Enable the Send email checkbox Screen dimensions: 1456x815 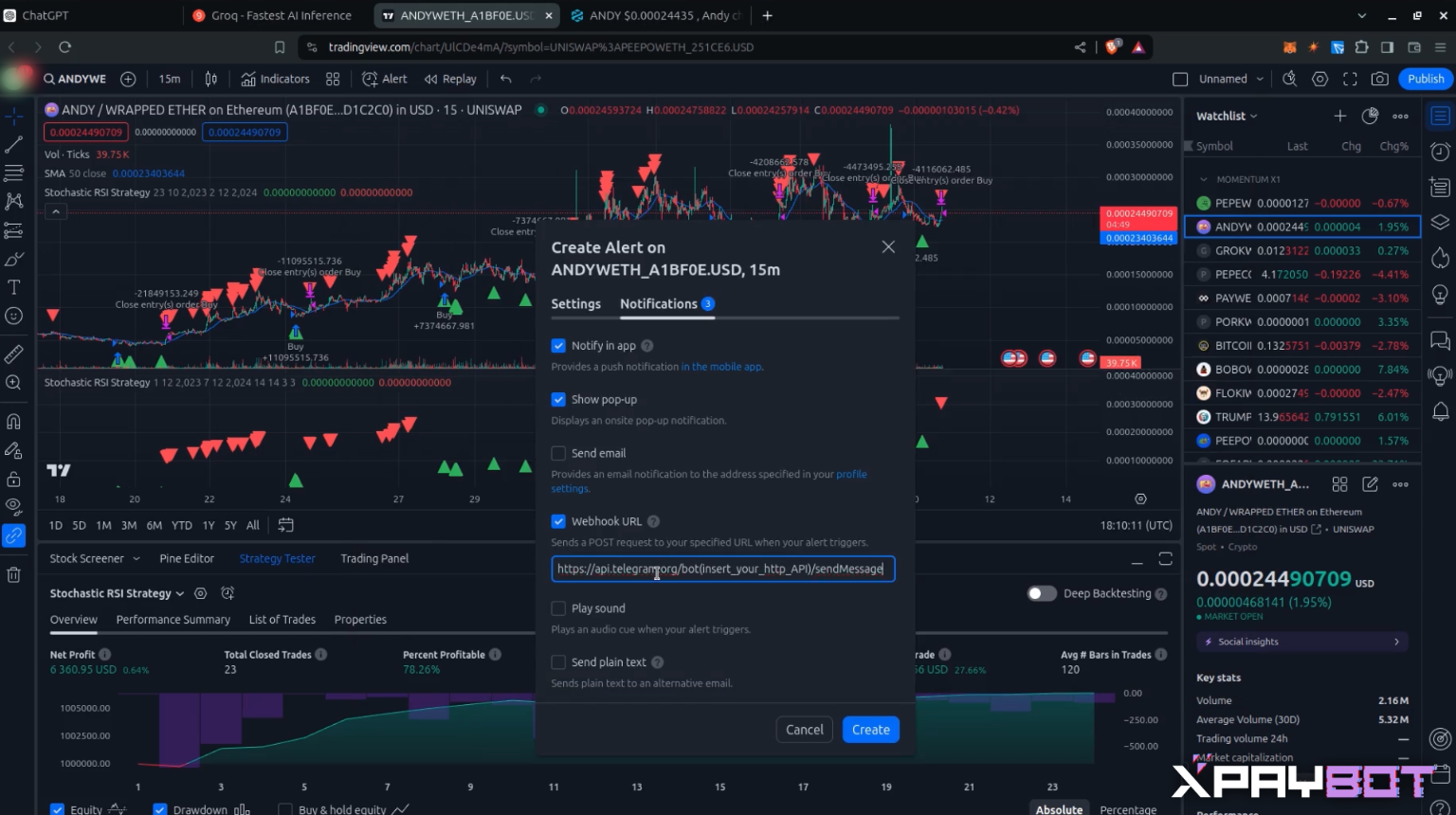pyautogui.click(x=558, y=453)
